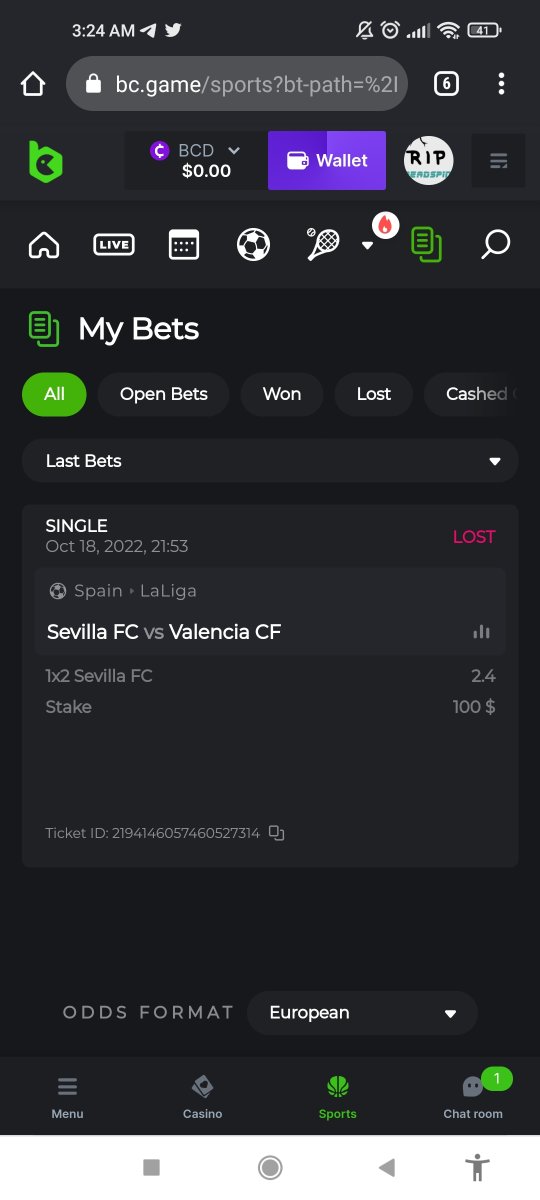Select the tennis racket sport icon

323,244
